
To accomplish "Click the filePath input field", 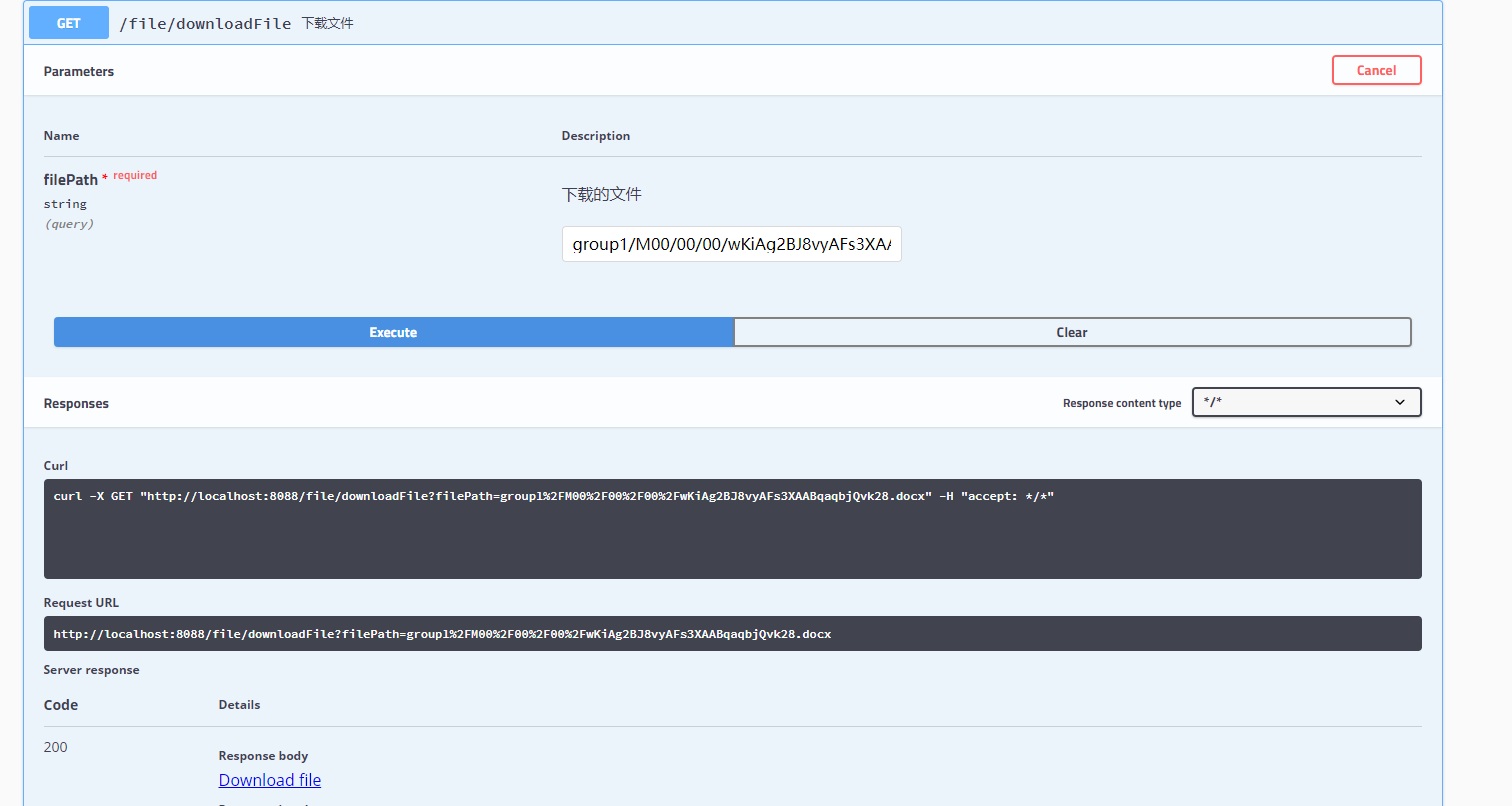I will pyautogui.click(x=732, y=244).
